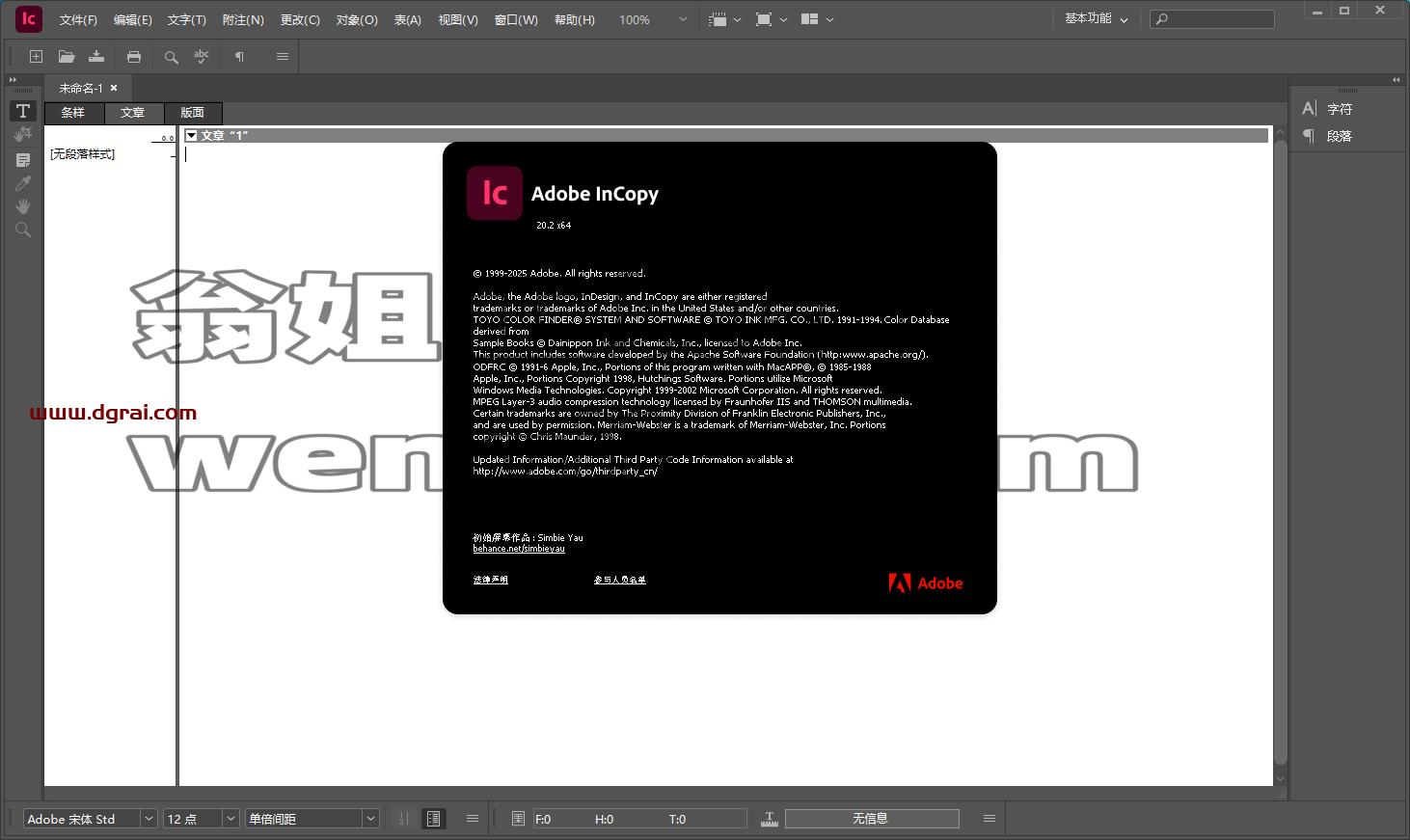Open the Paragraph panel icon

[1309, 136]
